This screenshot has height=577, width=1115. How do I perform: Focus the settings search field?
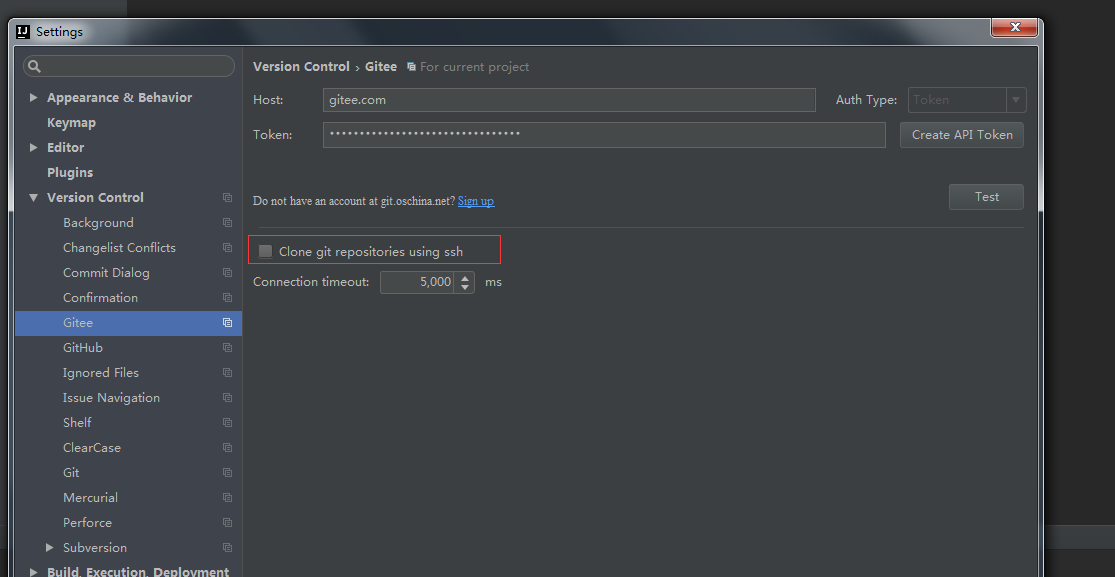coord(129,66)
